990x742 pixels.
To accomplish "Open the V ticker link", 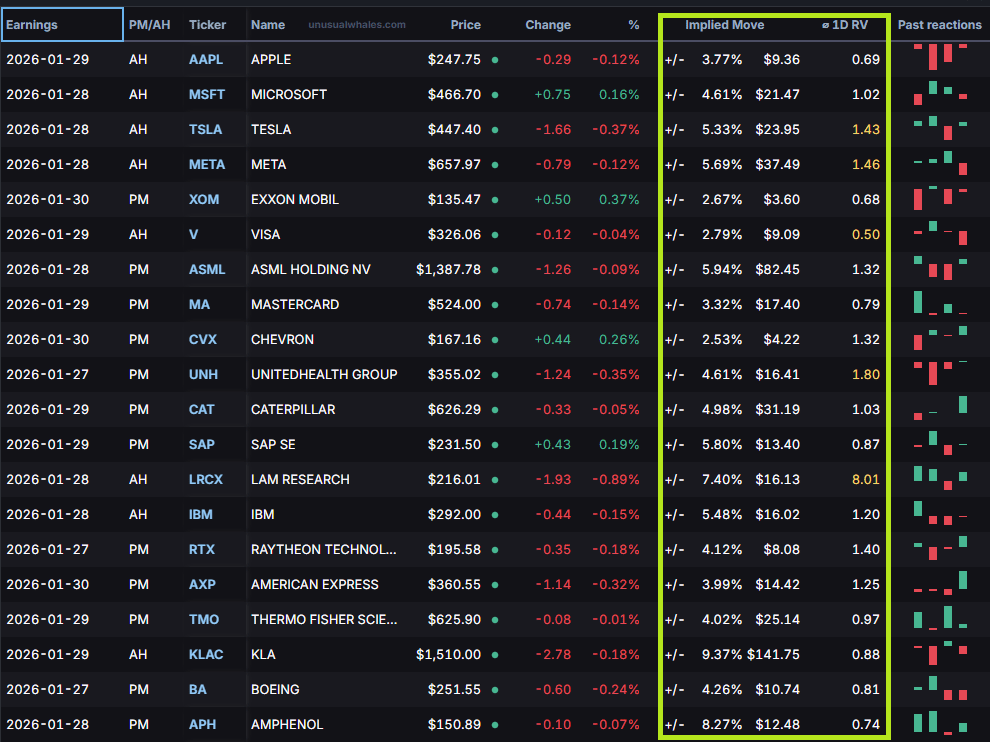I will tap(193, 234).
